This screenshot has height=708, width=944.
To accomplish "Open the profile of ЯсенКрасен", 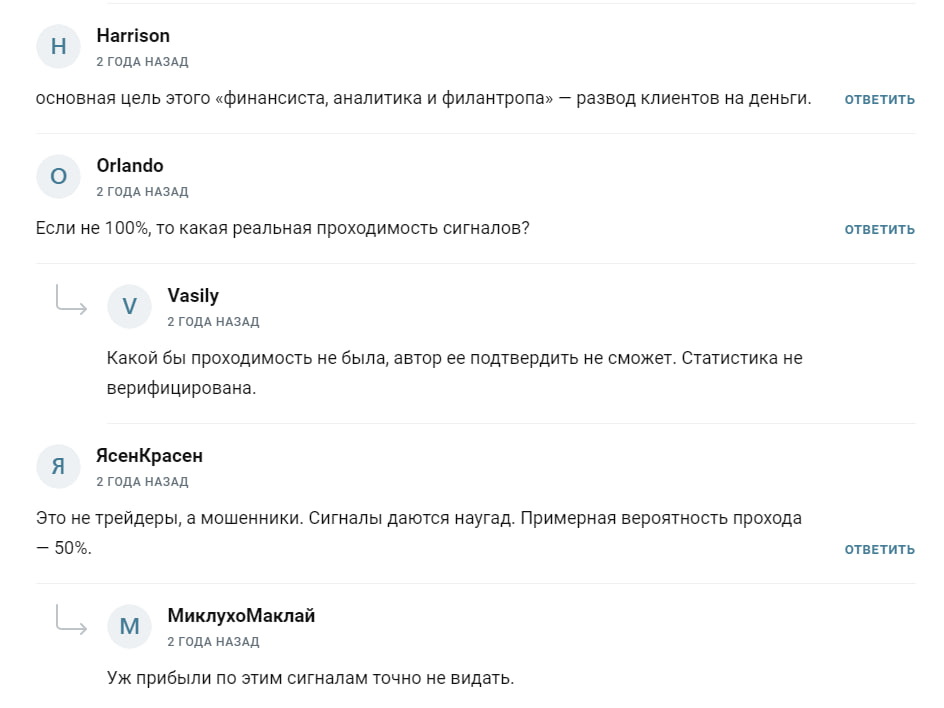I will [x=149, y=455].
